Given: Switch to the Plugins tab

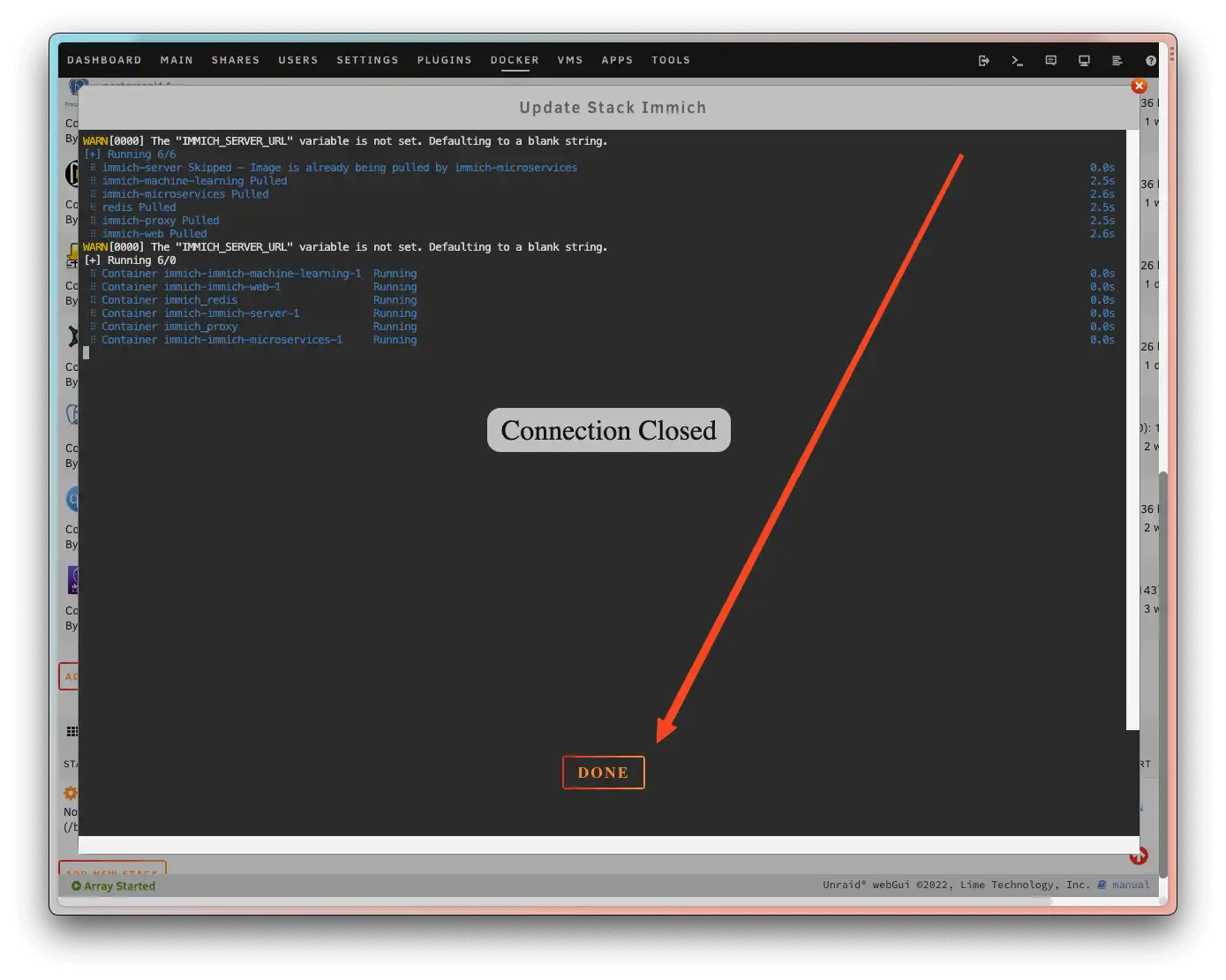Looking at the screenshot, I should pos(444,60).
